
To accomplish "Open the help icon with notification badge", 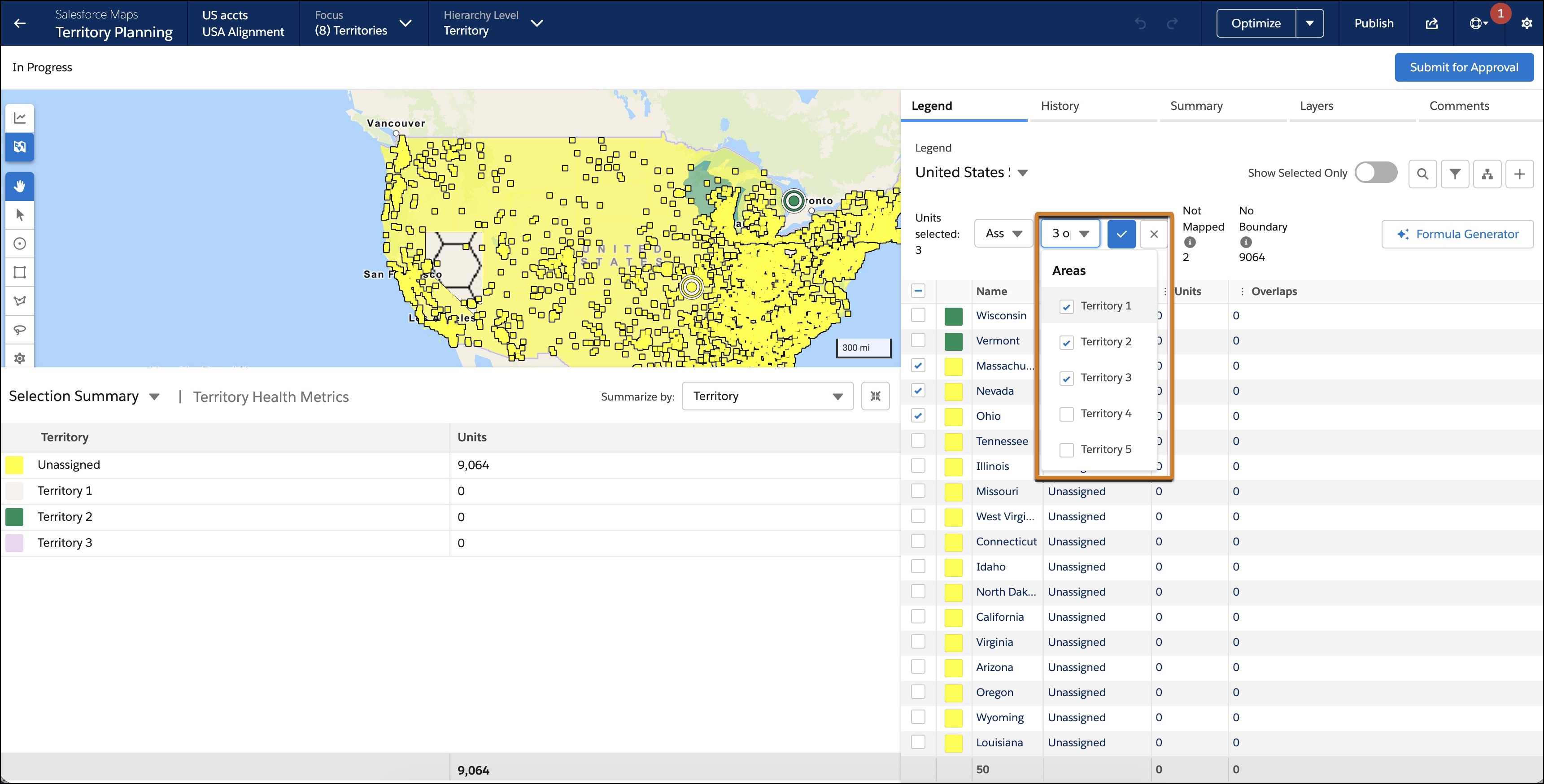I will coord(1478,23).
